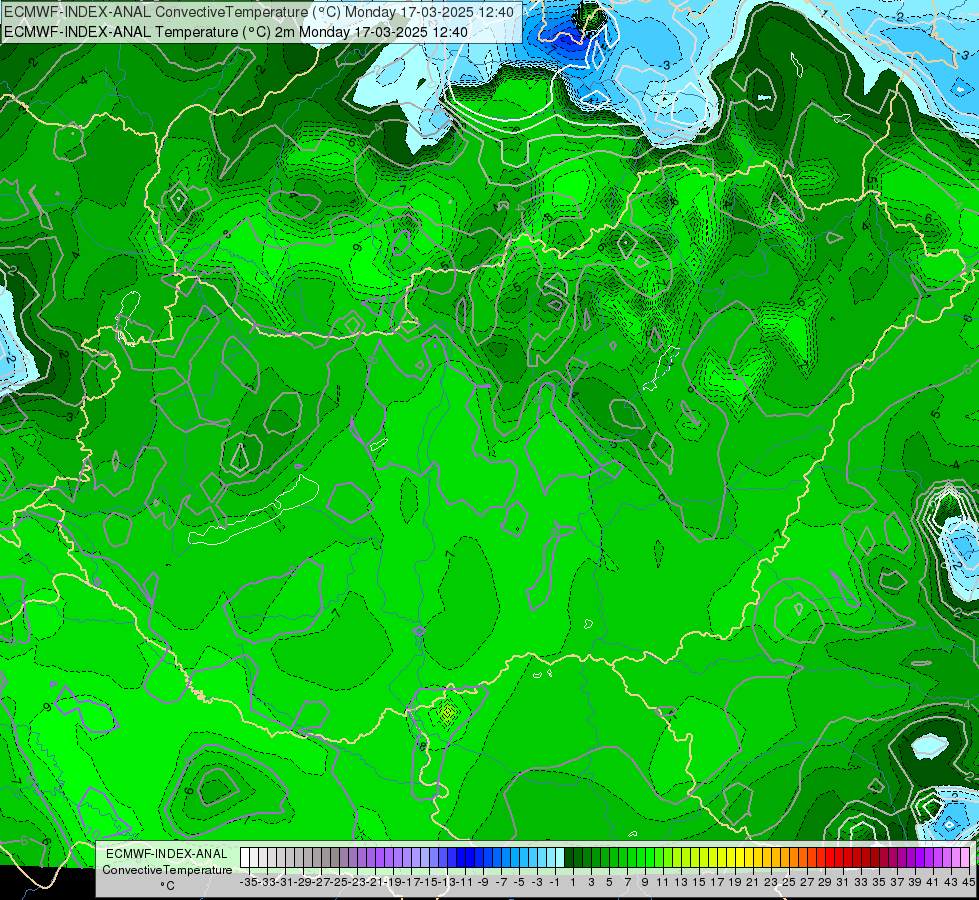Click the -13 tick label in legend
This screenshot has height=900, width=979.
pyautogui.click(x=447, y=882)
